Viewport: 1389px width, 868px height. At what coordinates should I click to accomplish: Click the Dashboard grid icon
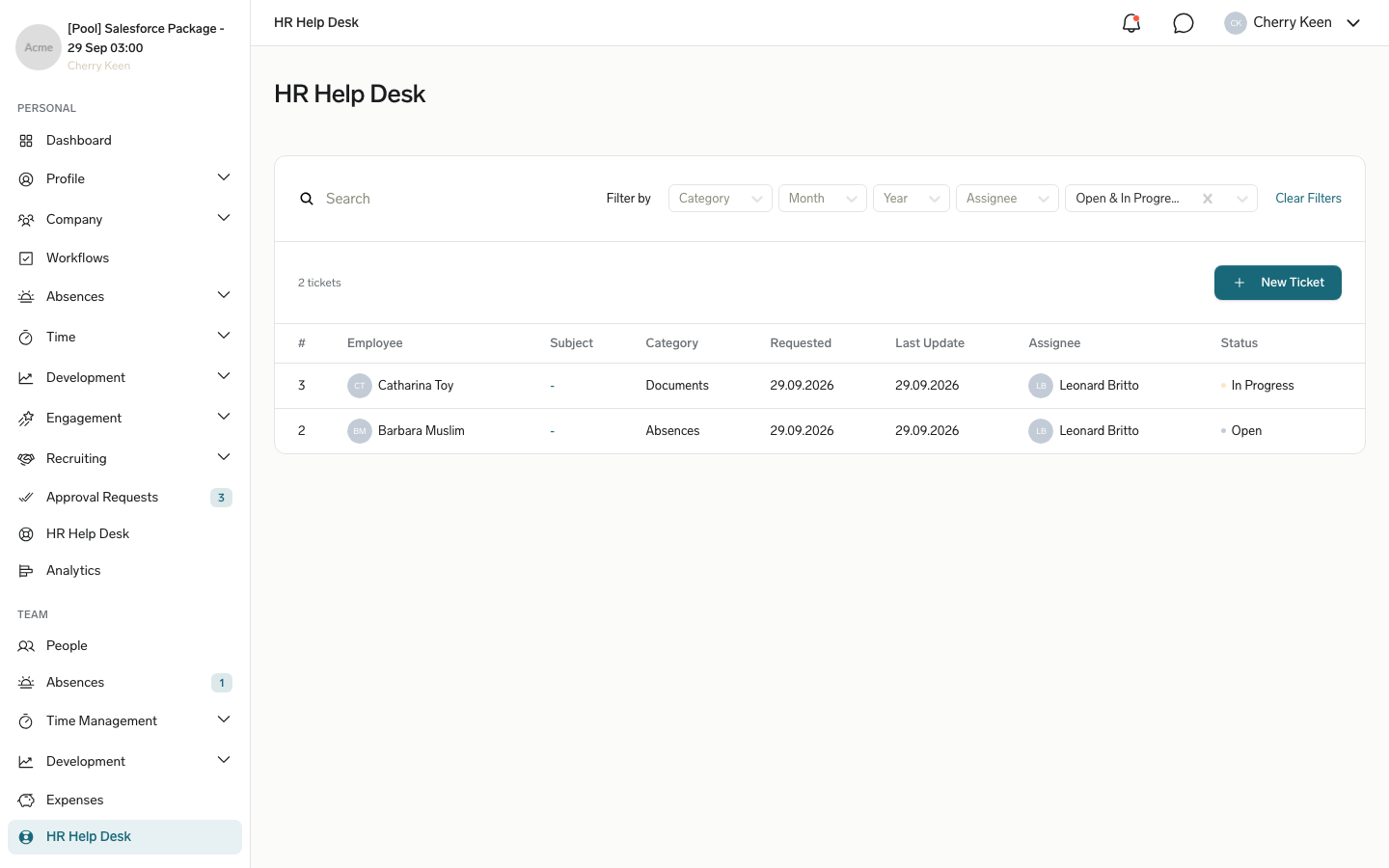tap(26, 141)
